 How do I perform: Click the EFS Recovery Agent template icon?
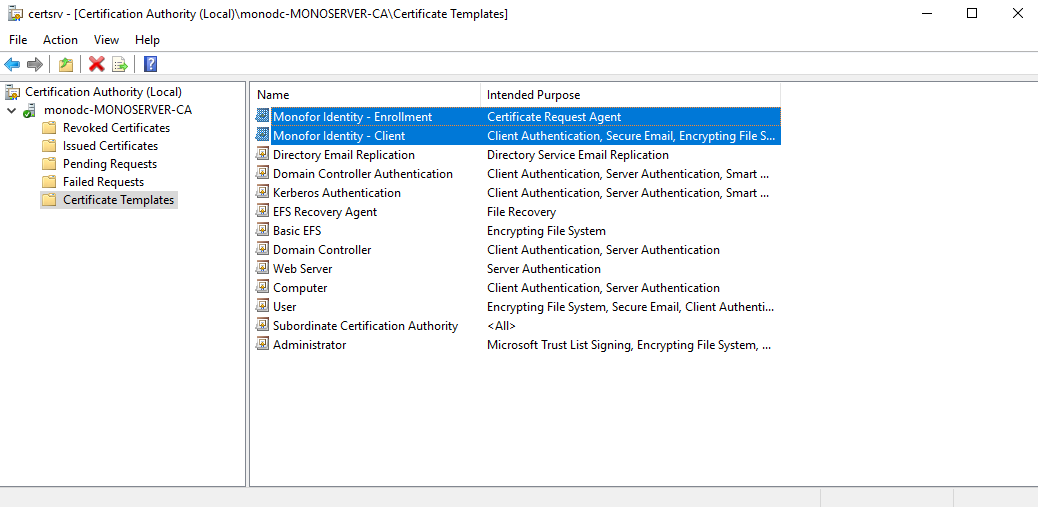tap(263, 212)
